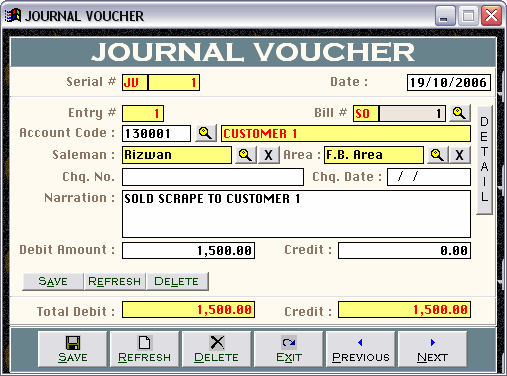The height and width of the screenshot is (376, 507).
Task: Refresh the form using bottom Refresh button
Action: tap(144, 349)
